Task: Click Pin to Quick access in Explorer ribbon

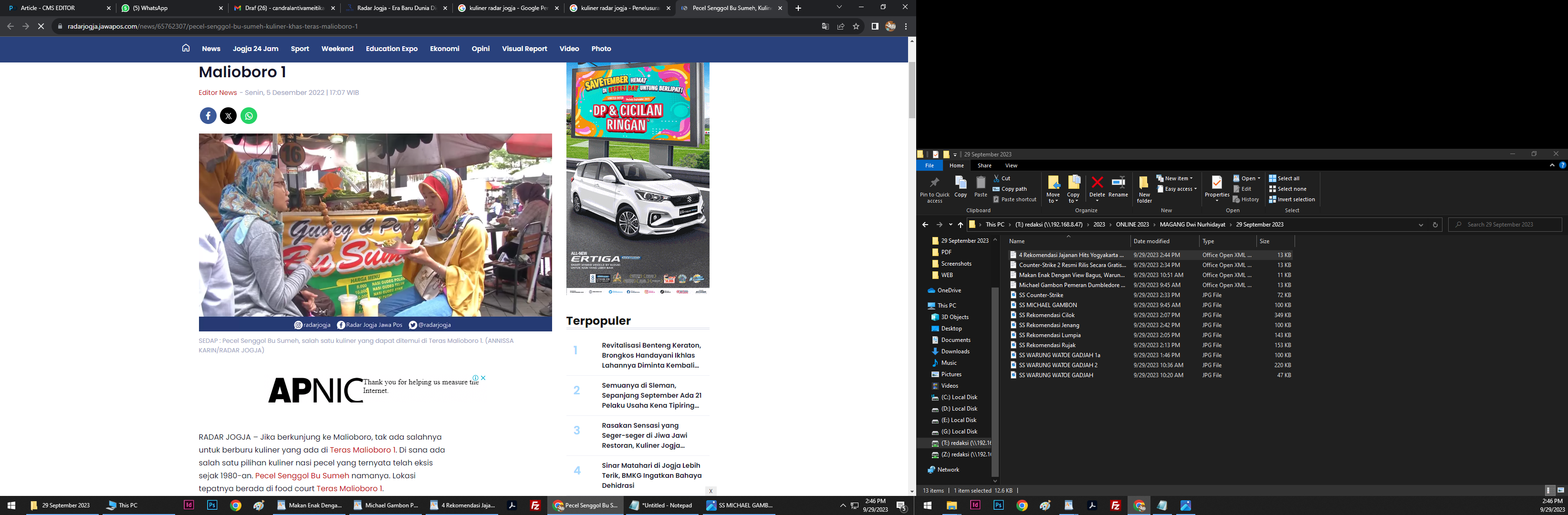Action: click(934, 190)
